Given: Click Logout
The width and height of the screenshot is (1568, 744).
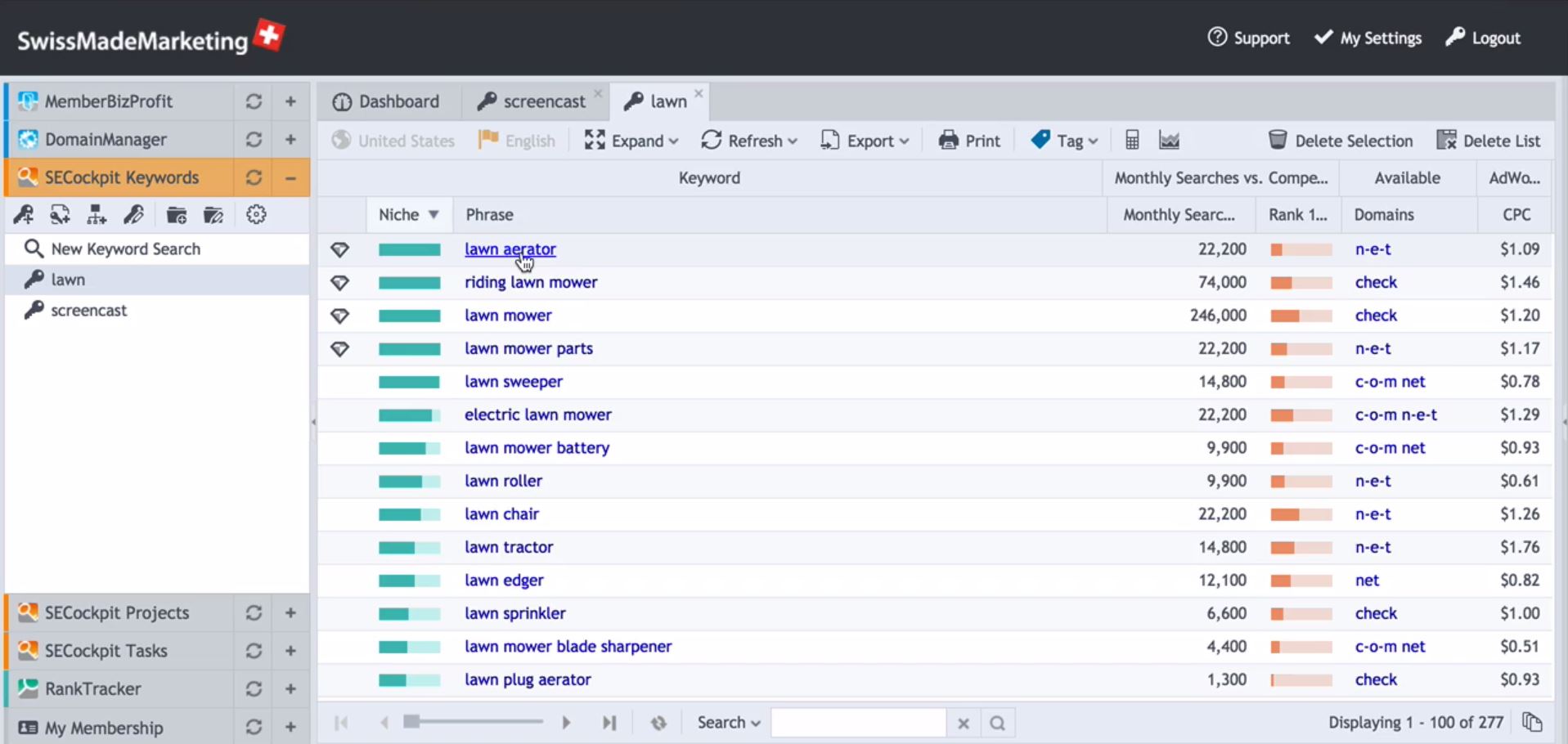Looking at the screenshot, I should (x=1483, y=38).
